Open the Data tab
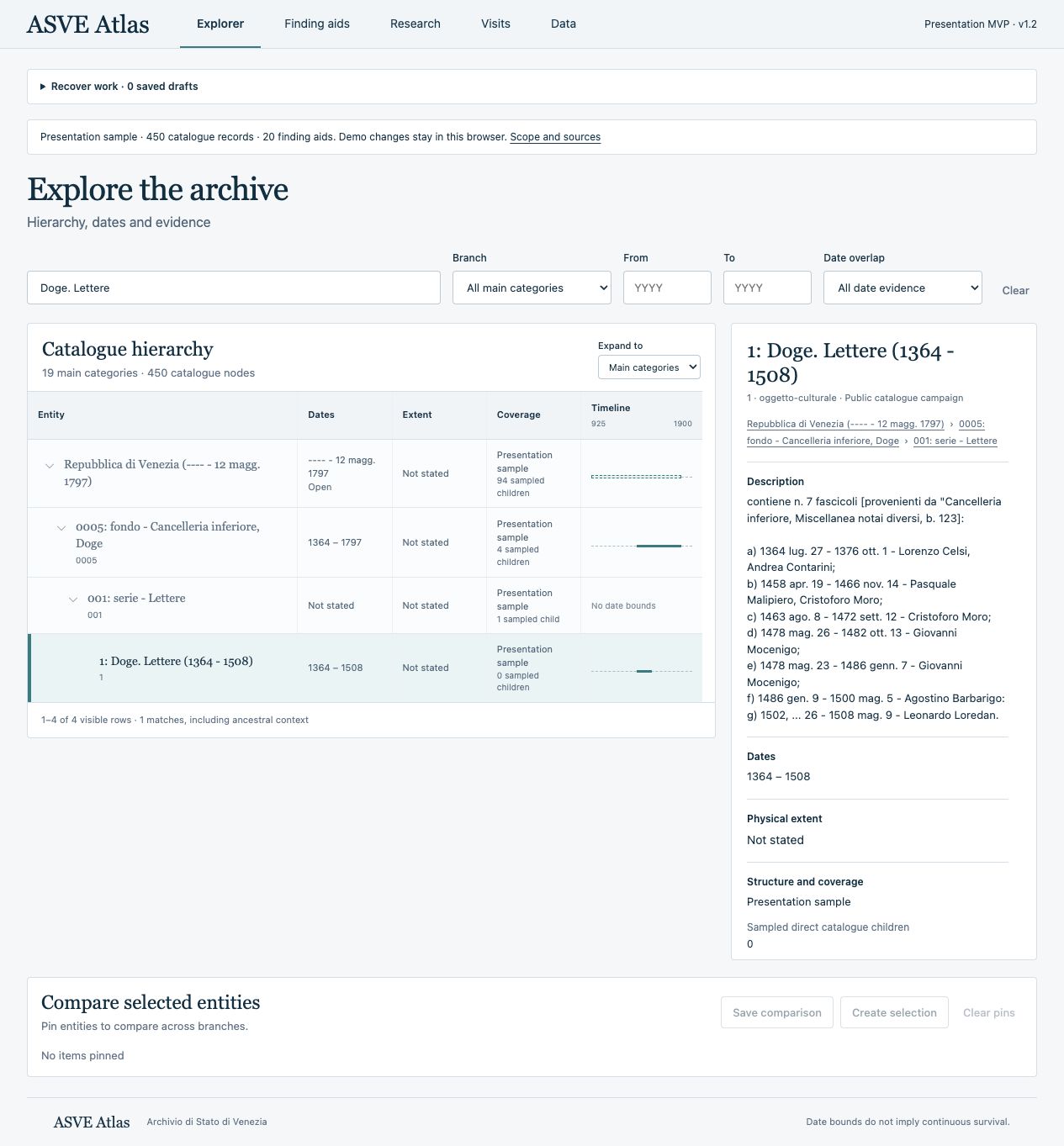Image resolution: width=1064 pixels, height=1146 pixels. pyautogui.click(x=564, y=24)
